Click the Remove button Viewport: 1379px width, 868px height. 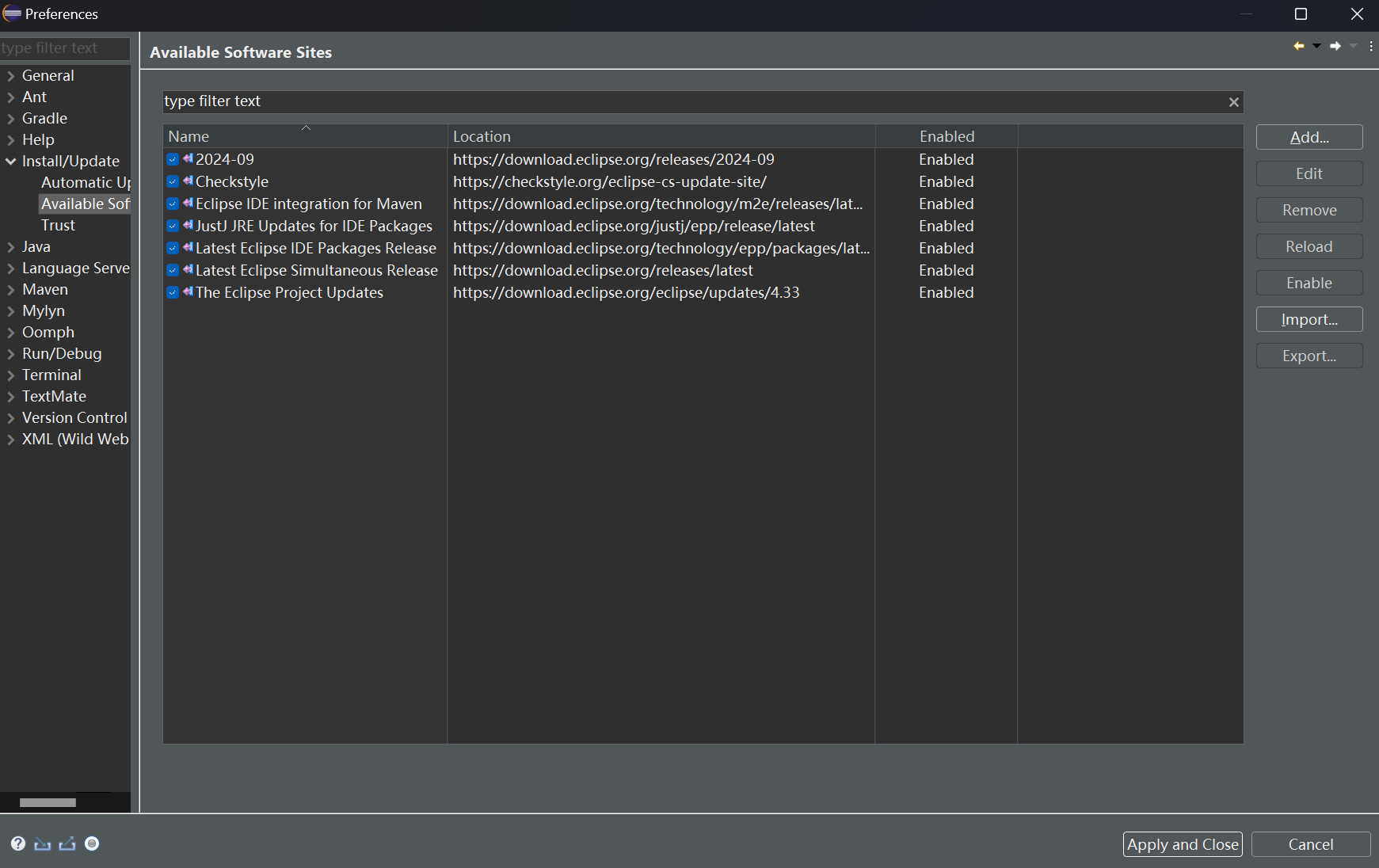1309,210
